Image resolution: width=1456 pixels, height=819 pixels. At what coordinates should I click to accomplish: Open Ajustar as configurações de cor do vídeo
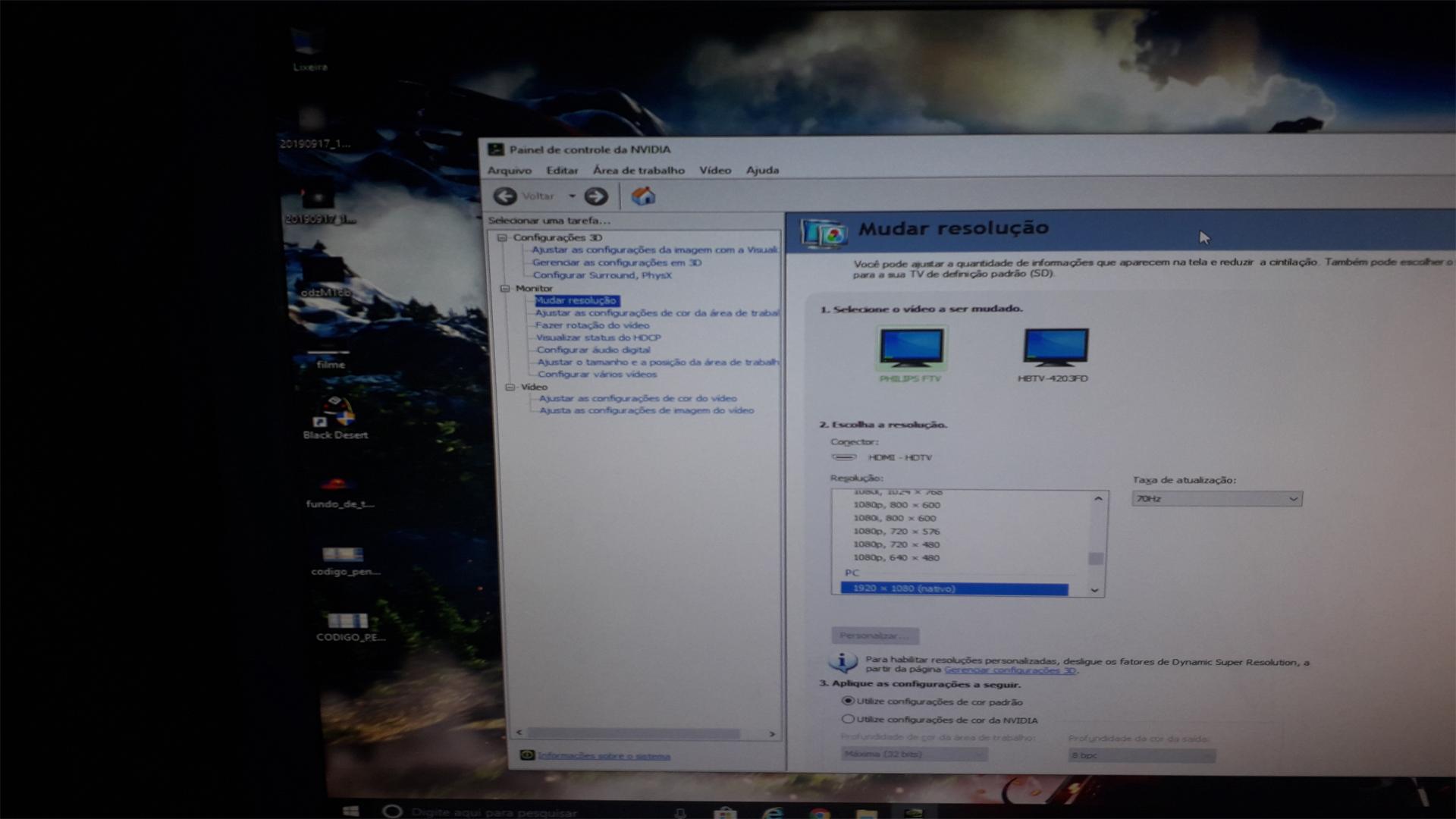point(638,398)
